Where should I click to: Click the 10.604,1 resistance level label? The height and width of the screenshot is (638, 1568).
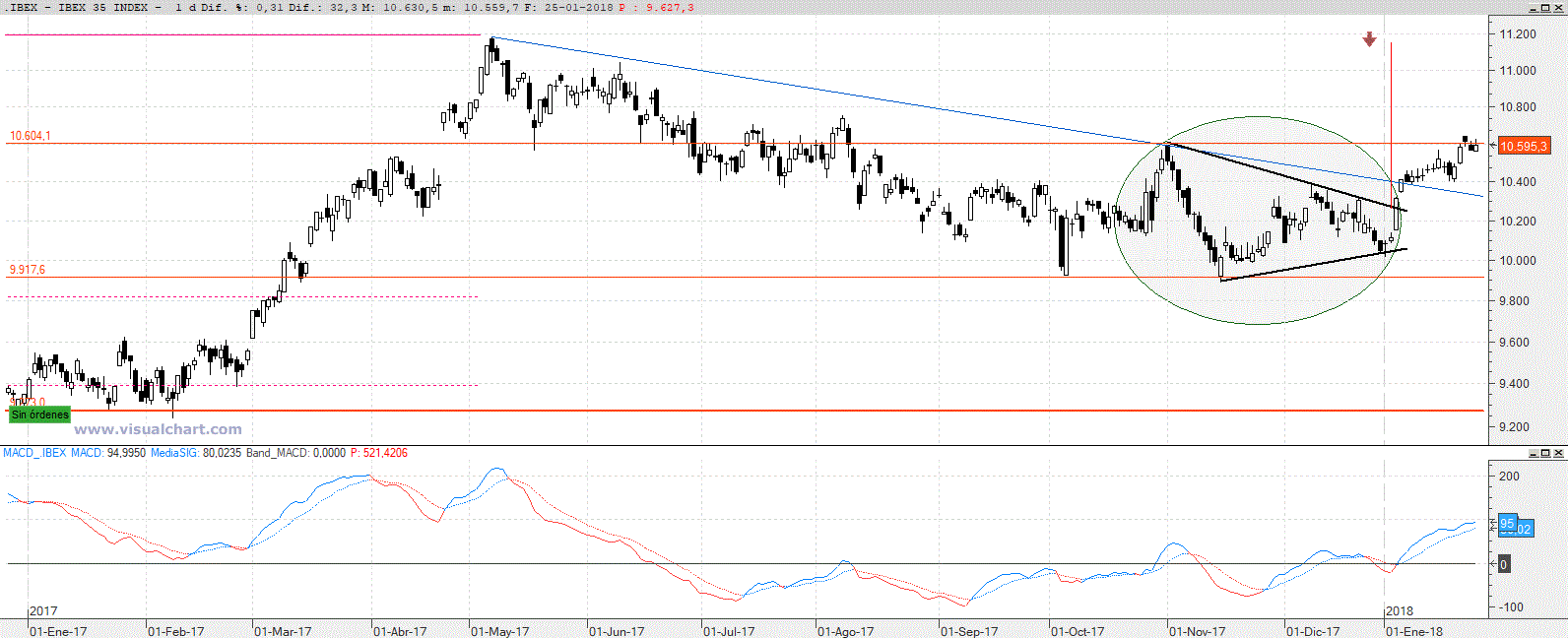pyautogui.click(x=30, y=136)
